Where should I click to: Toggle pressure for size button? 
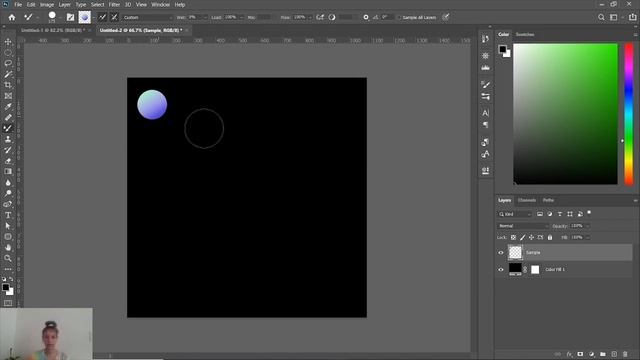point(446,17)
